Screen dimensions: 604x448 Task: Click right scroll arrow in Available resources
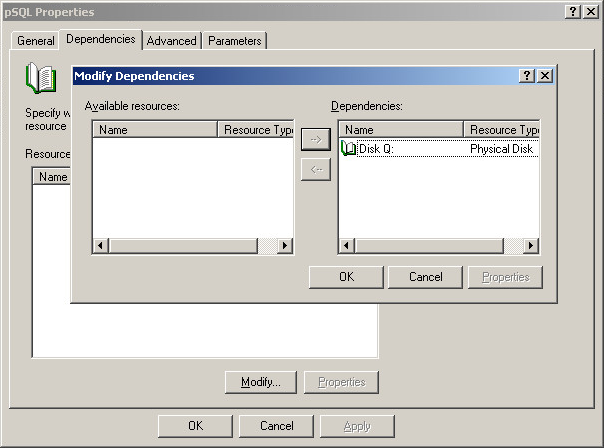click(285, 245)
